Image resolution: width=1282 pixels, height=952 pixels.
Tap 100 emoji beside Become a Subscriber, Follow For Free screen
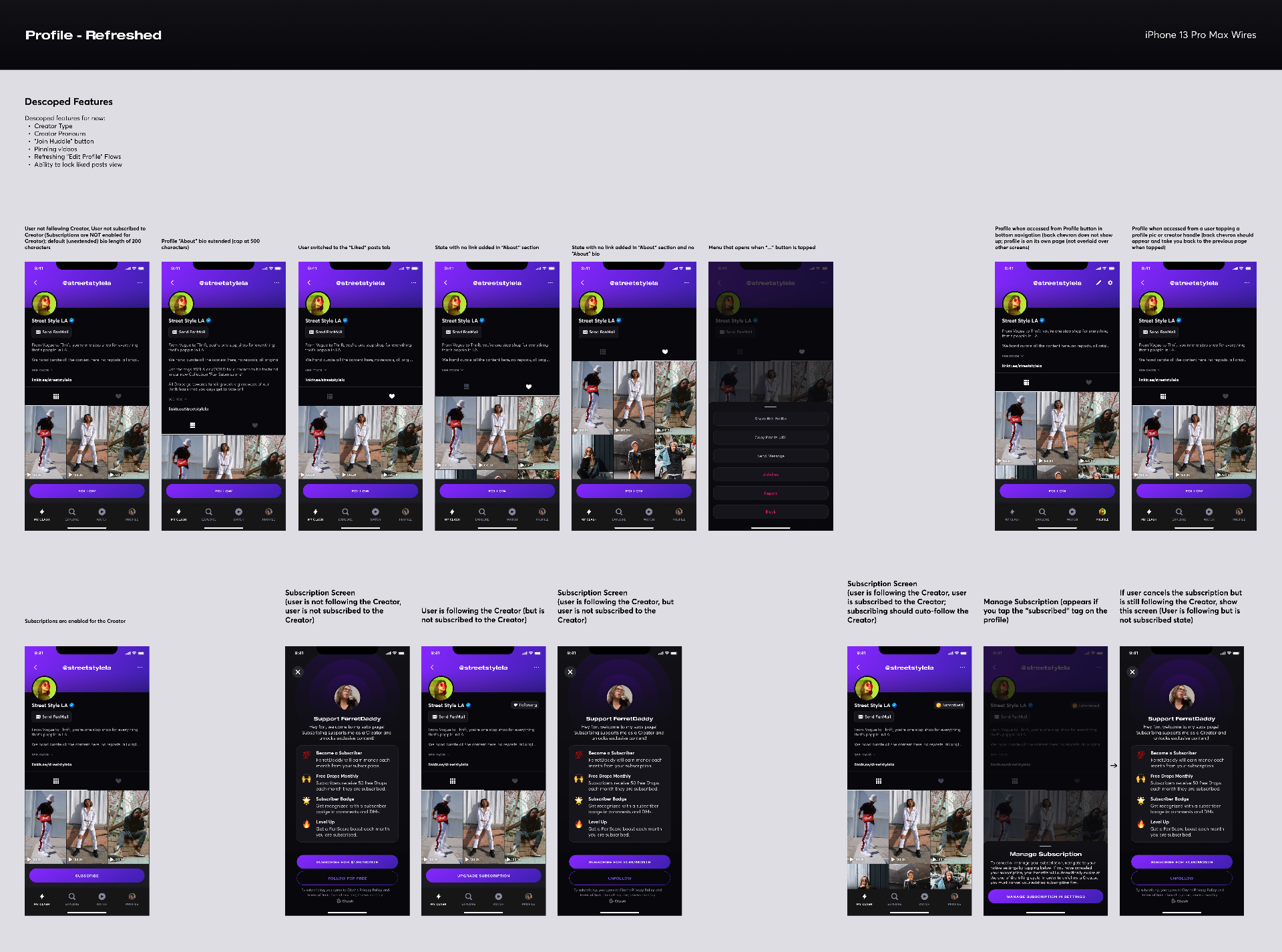(x=306, y=755)
